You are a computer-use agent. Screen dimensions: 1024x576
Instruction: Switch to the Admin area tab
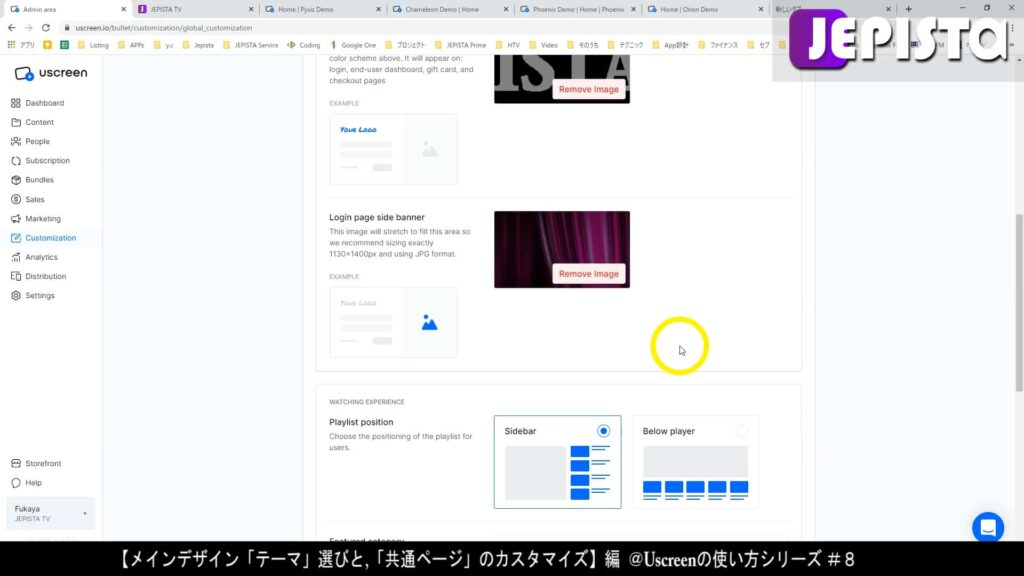pyautogui.click(x=67, y=9)
